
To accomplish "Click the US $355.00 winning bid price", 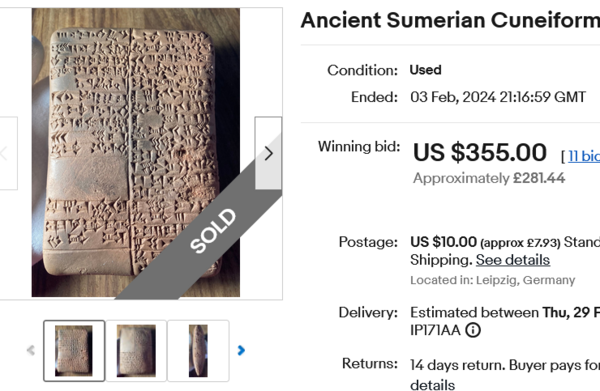I will click(x=480, y=152).
